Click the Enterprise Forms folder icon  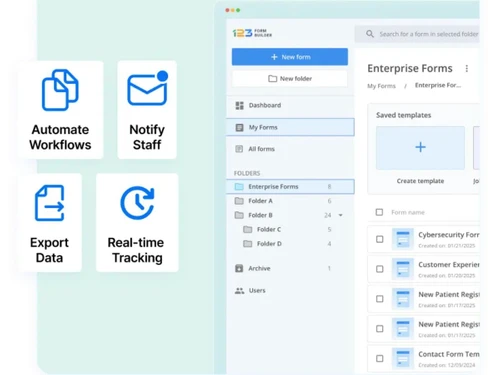pyautogui.click(x=239, y=186)
